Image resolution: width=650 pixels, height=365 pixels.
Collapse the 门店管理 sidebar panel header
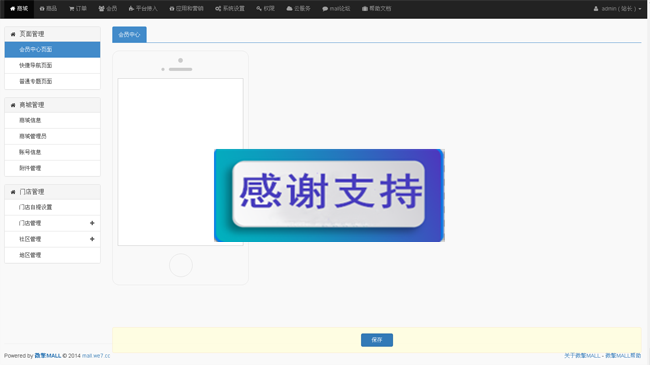(52, 192)
